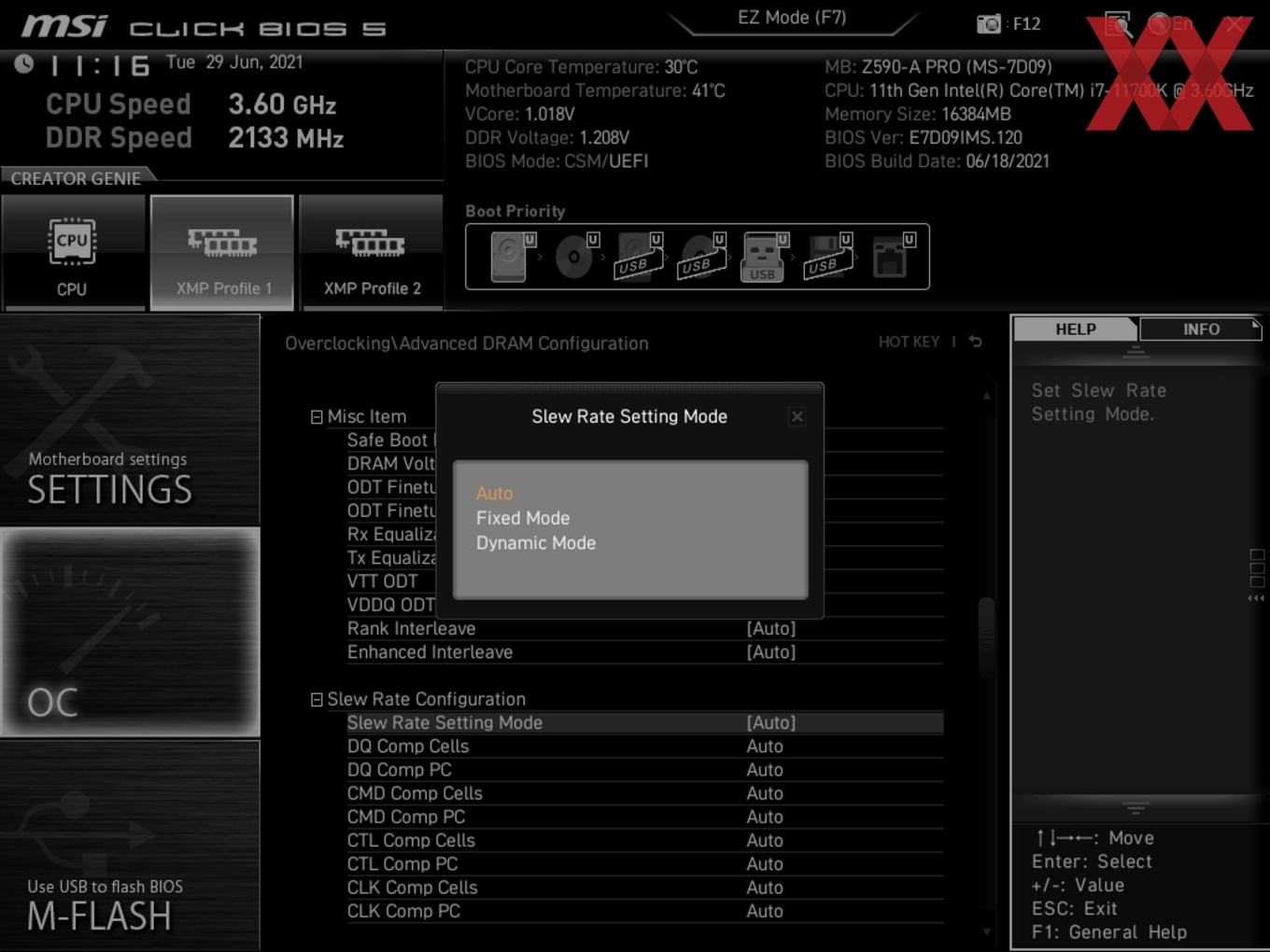Select the CMD Comp PC row
The width and height of the screenshot is (1270, 952).
coord(644,817)
